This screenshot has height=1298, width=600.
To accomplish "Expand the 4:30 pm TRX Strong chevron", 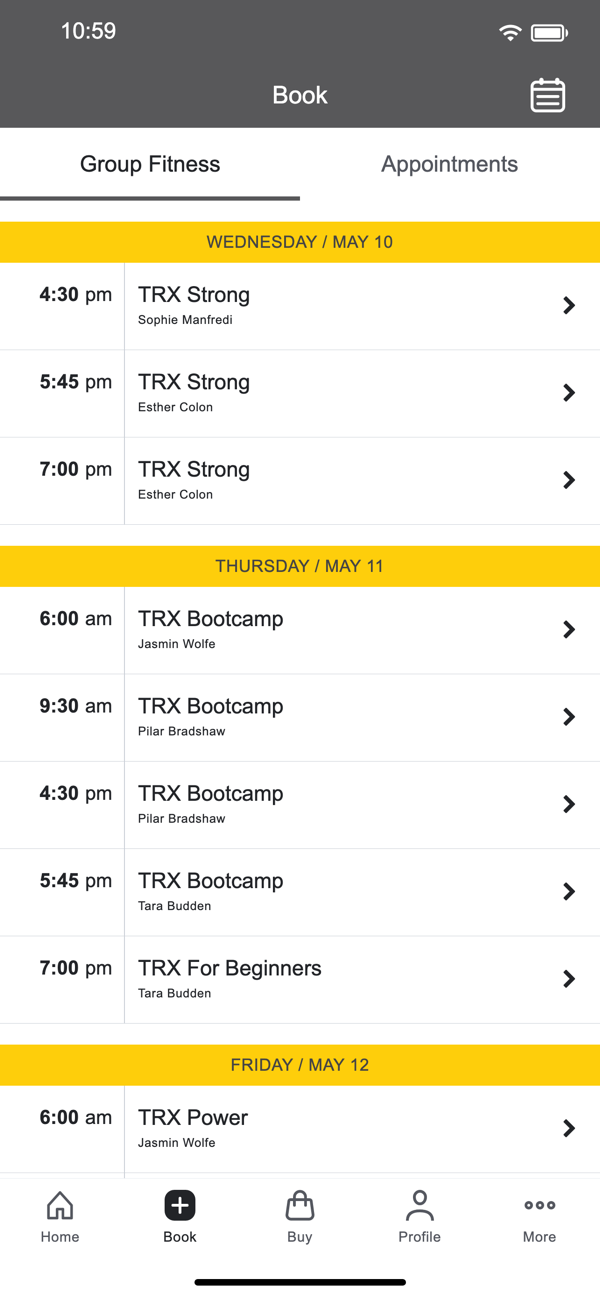I will [569, 306].
